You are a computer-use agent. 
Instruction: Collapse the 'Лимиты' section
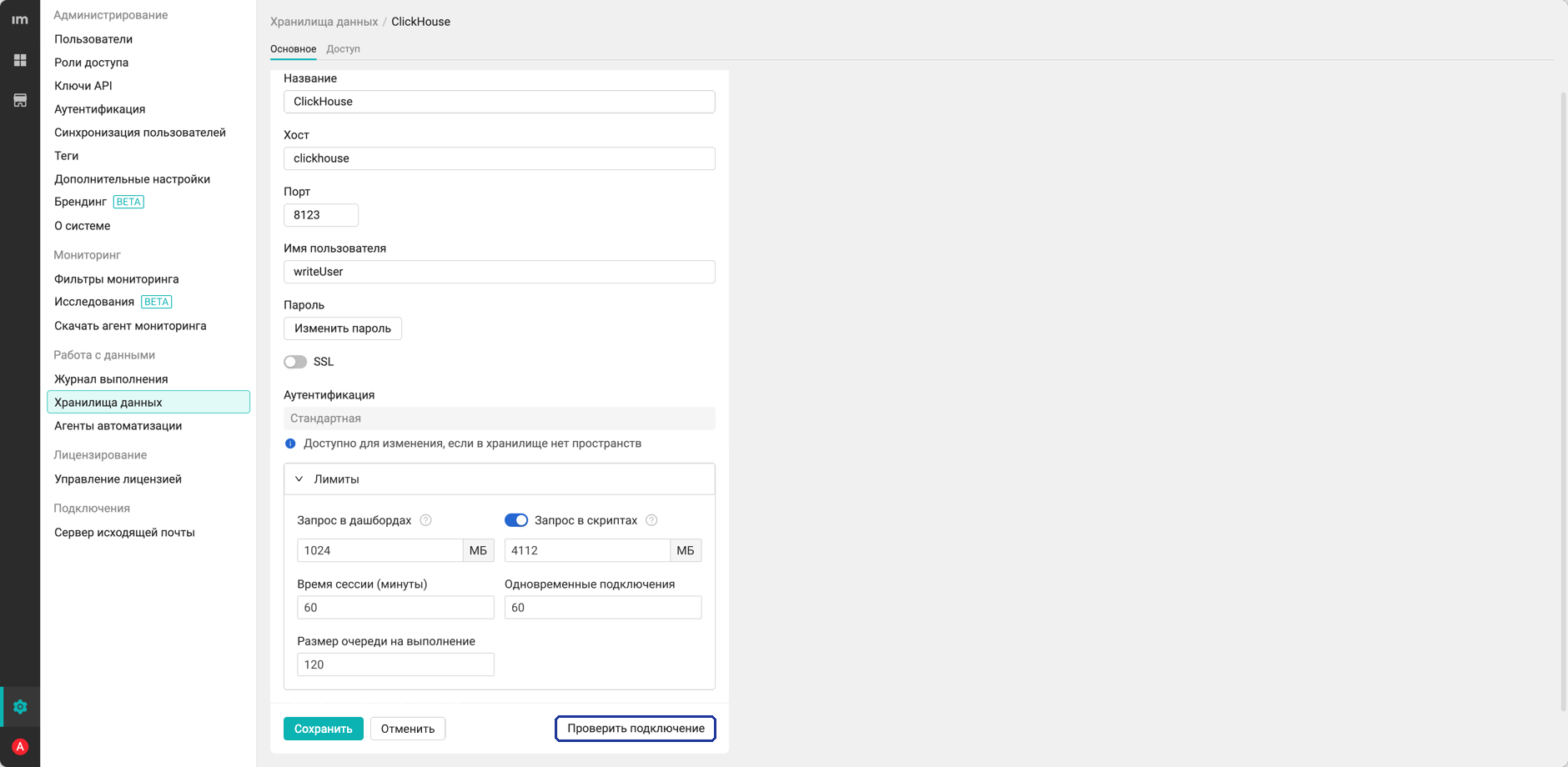point(500,479)
